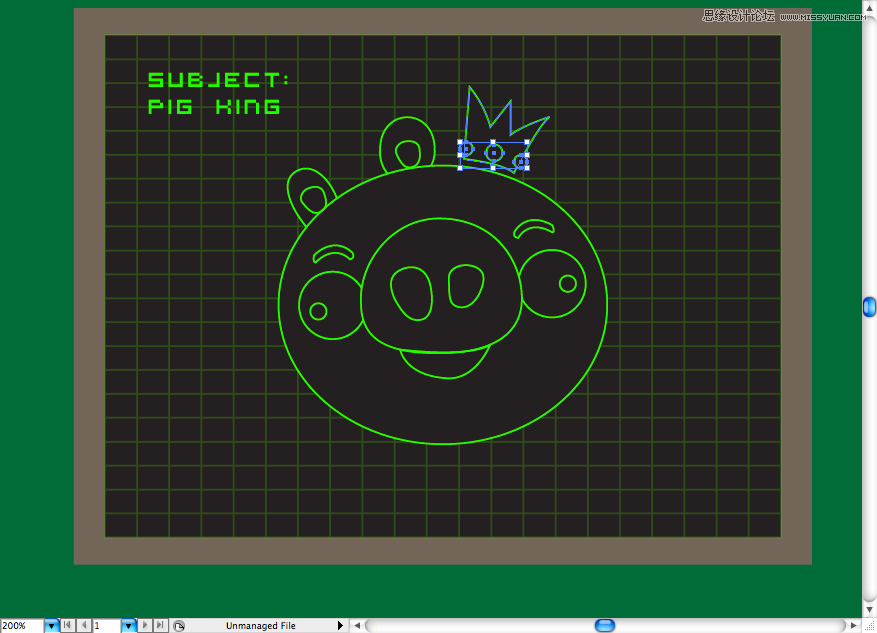Viewport: 877px width, 633px height.
Task: Click the middle crown jewel circle
Action: click(493, 152)
